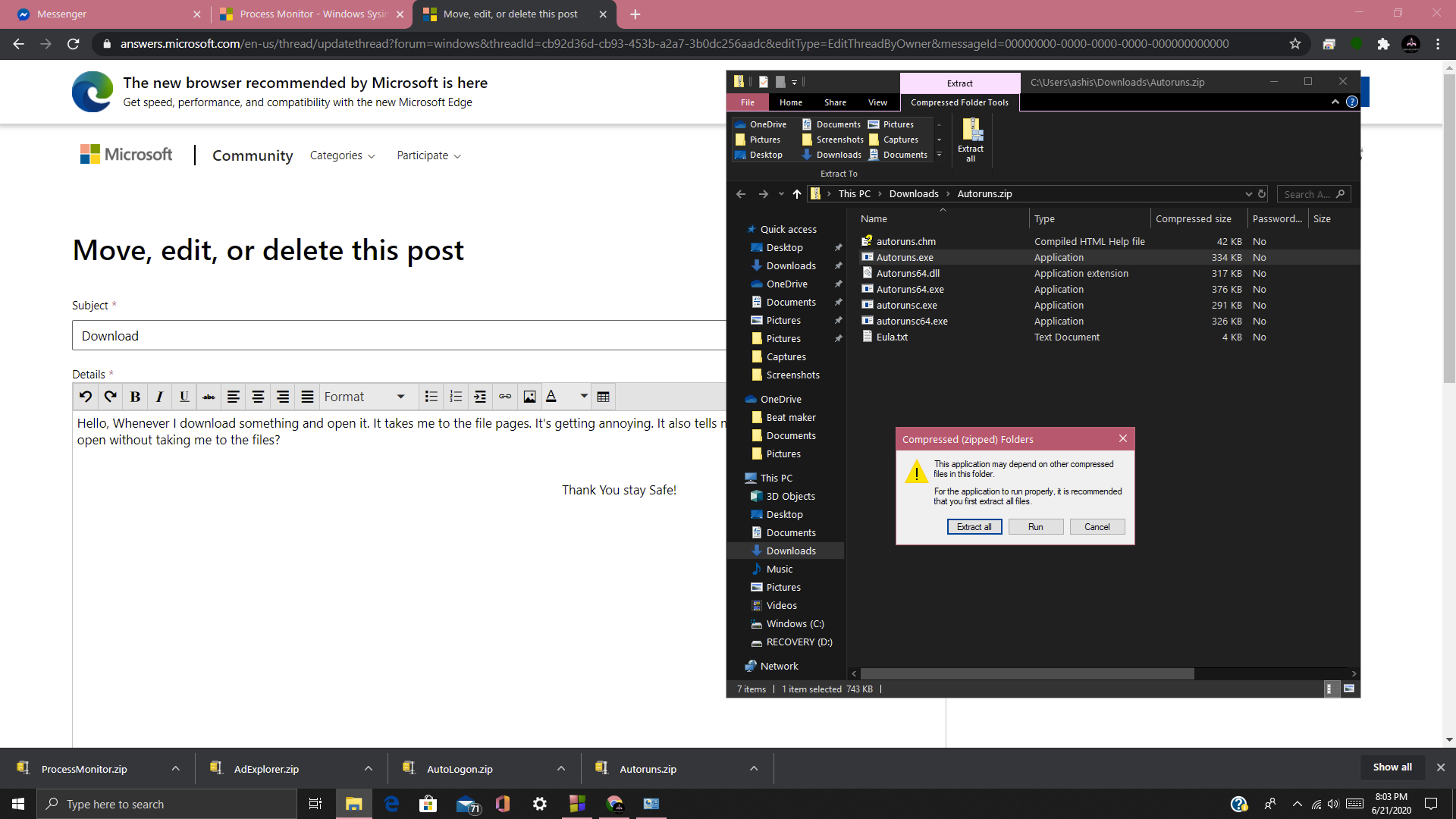The image size is (1456, 819).
Task: Click the Redo icon in editor toolbar
Action: point(111,397)
